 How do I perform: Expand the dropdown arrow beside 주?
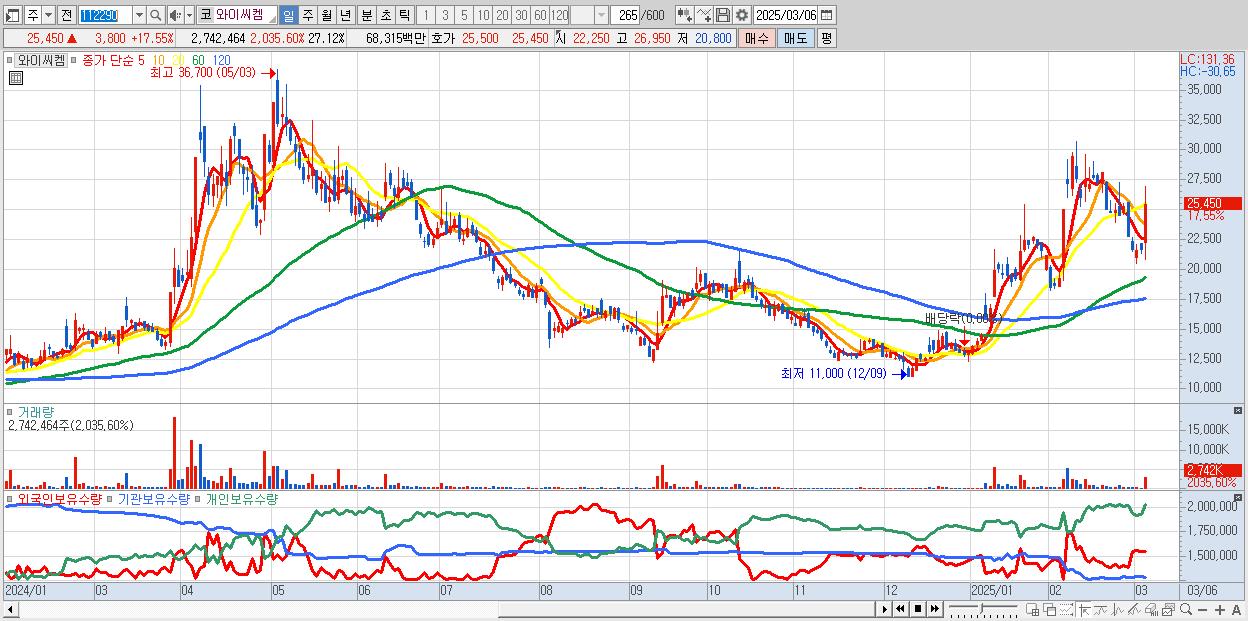[x=47, y=15]
